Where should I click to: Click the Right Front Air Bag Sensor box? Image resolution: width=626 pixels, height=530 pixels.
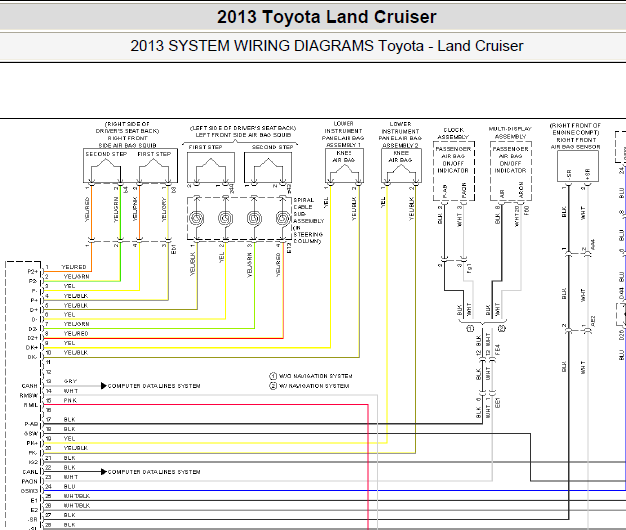coord(578,166)
